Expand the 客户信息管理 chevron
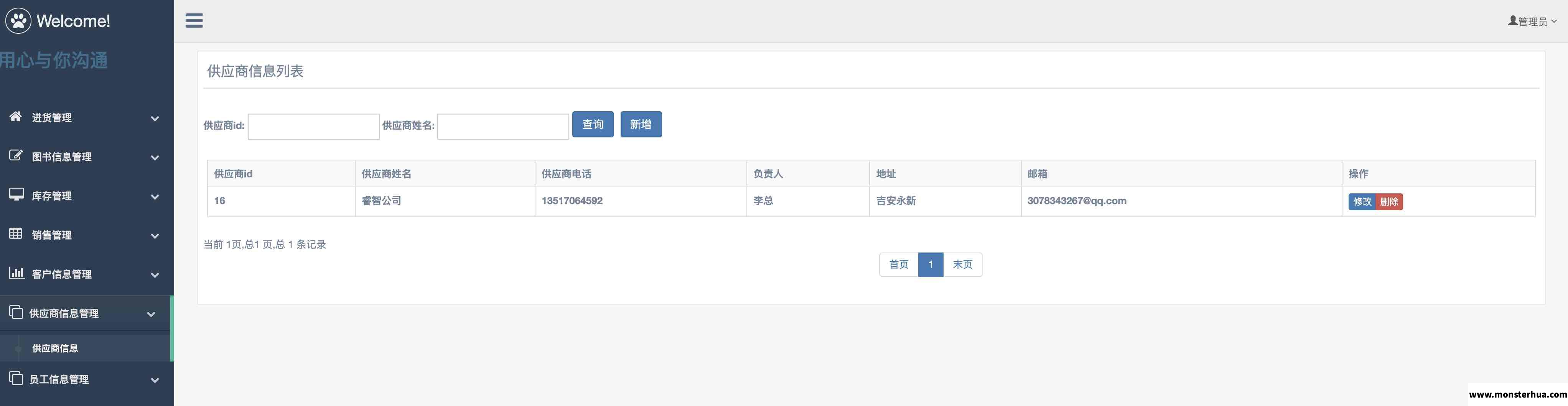Screen dimensions: 1568x406 (x=155, y=274)
